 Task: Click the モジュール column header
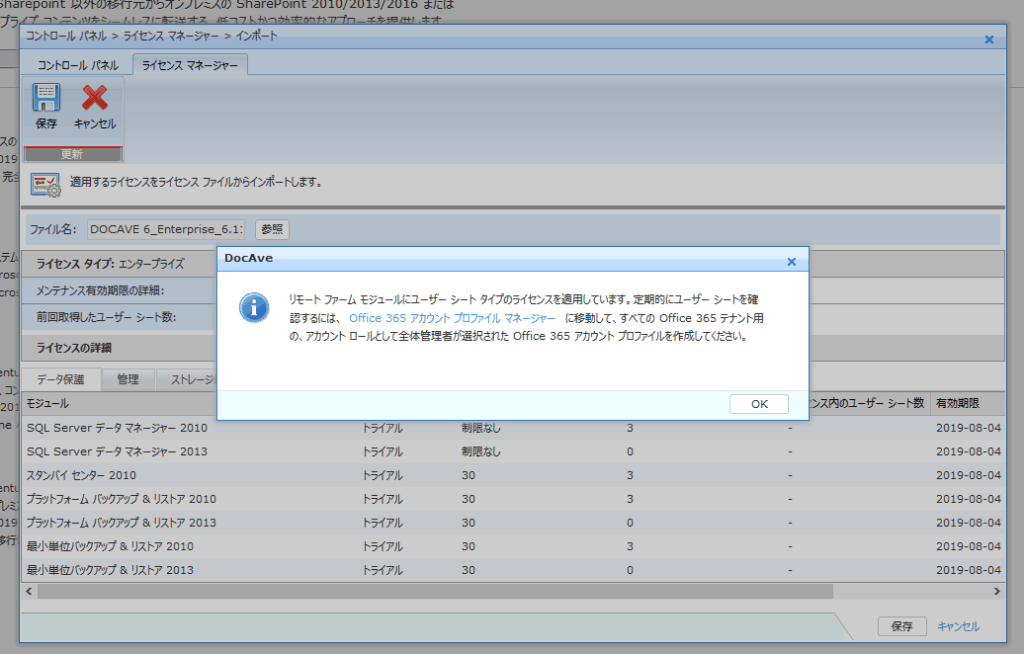[x=48, y=403]
